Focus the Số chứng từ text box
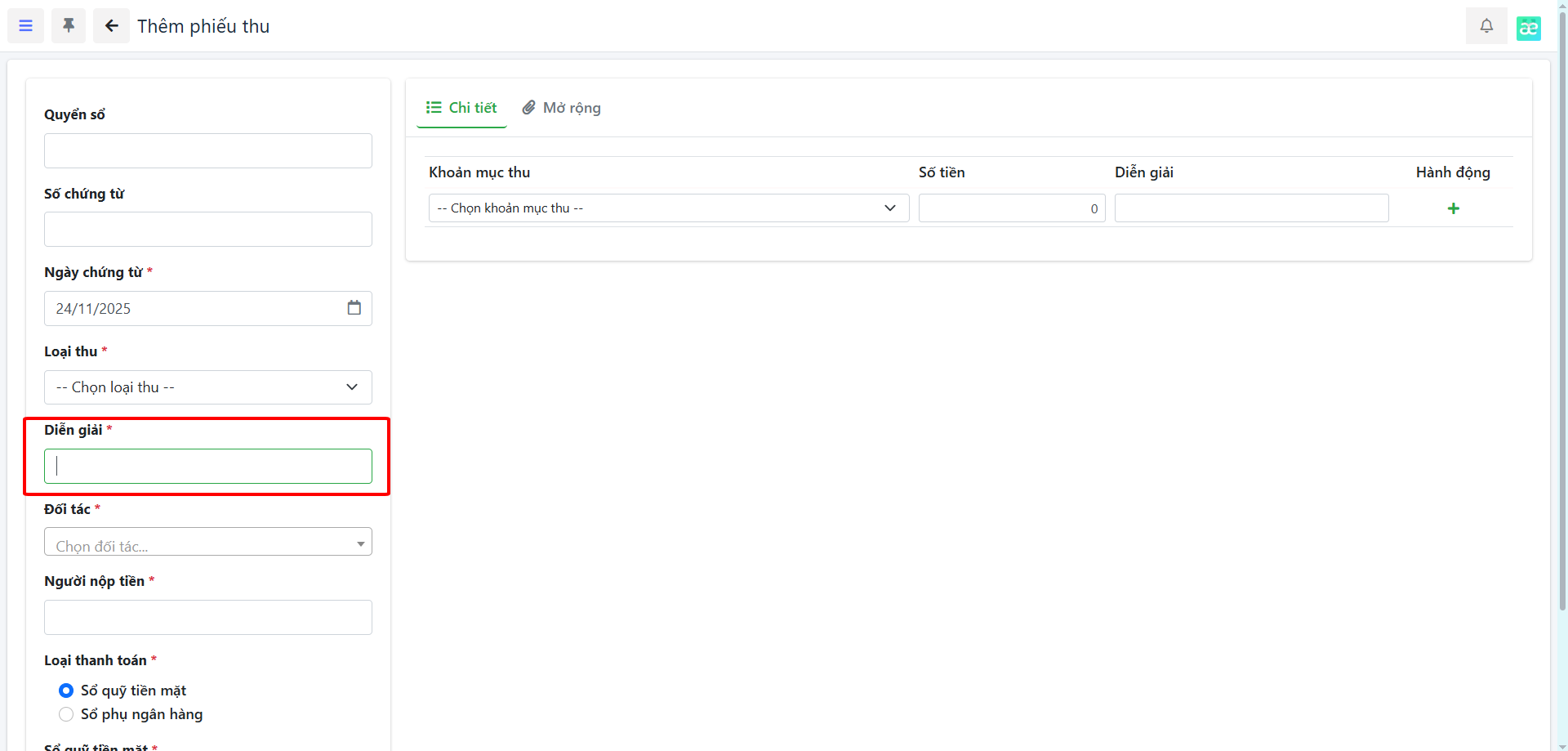This screenshot has width=1568, height=751. click(x=207, y=230)
